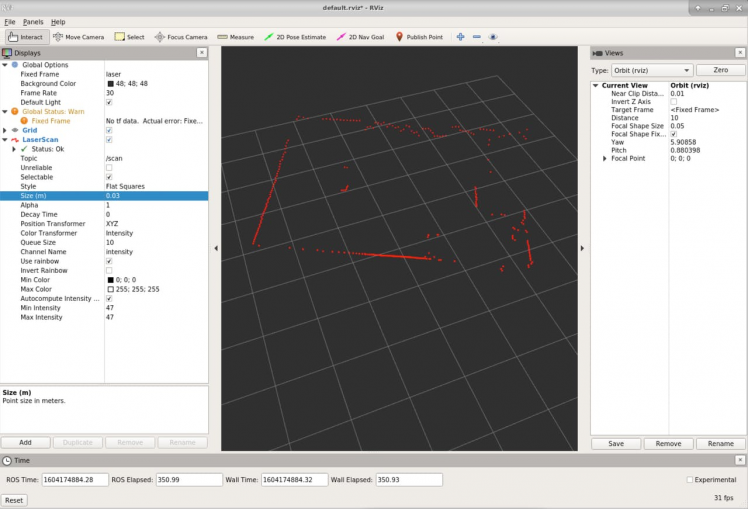The width and height of the screenshot is (748, 509).
Task: Activate the 2D Nav Goal tool
Action: (x=361, y=37)
